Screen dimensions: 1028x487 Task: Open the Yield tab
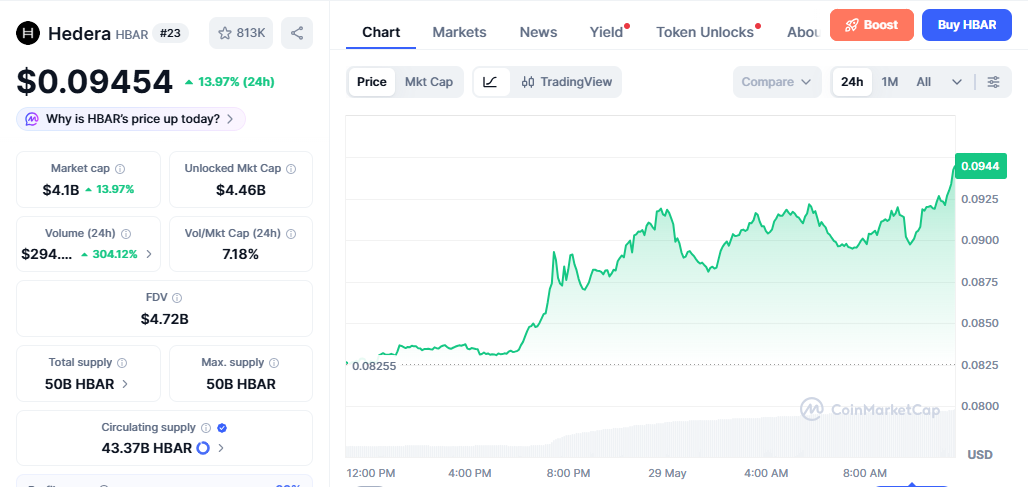(606, 32)
